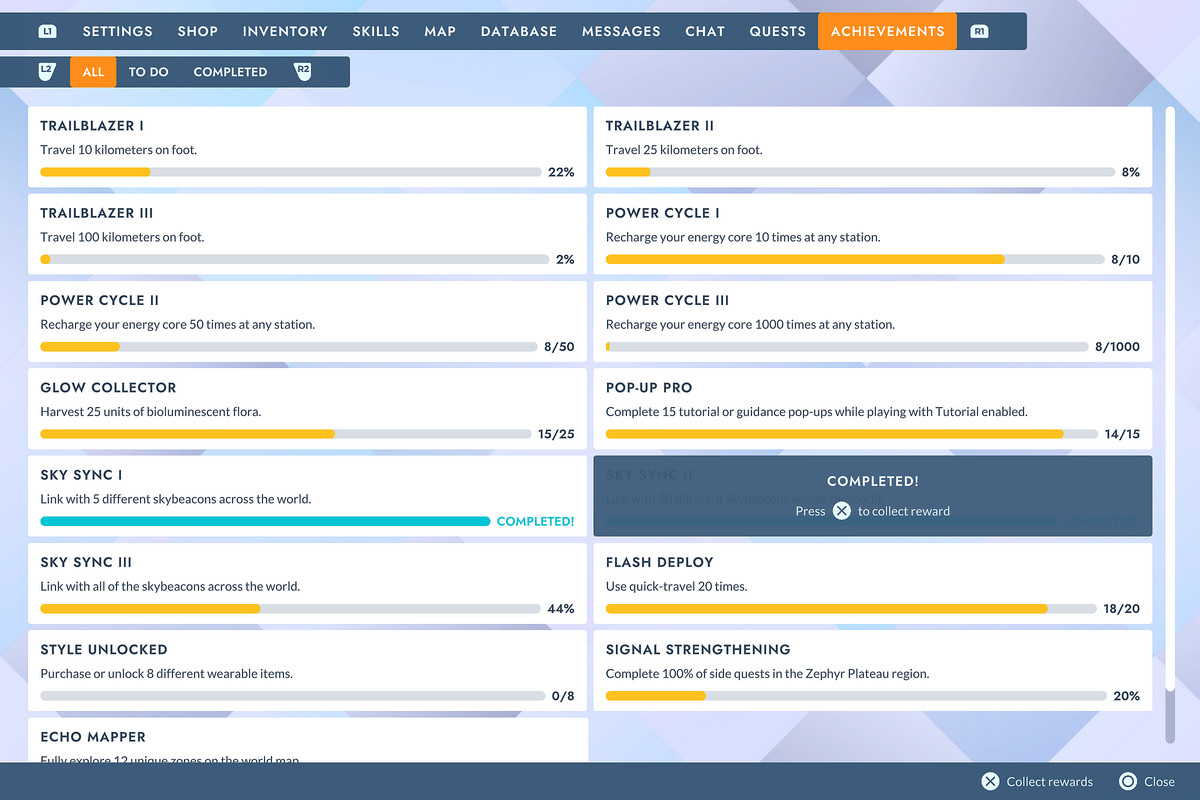The image size is (1200, 800).
Task: Select the Echo Mapper achievement card
Action: pyautogui.click(x=307, y=740)
